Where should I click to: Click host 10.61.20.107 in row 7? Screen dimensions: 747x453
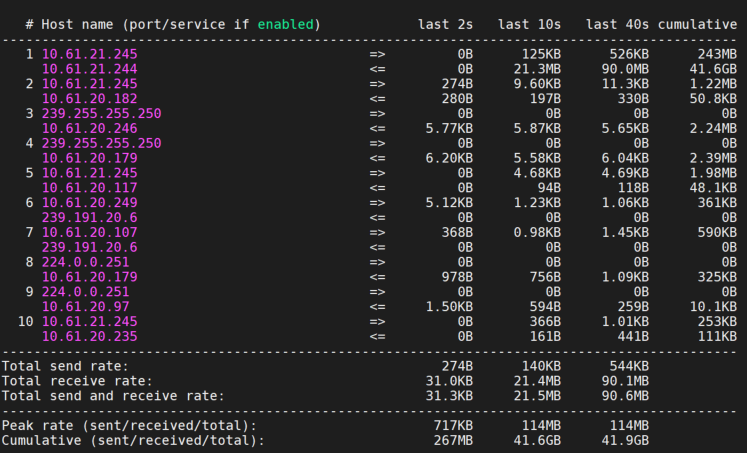click(x=90, y=232)
